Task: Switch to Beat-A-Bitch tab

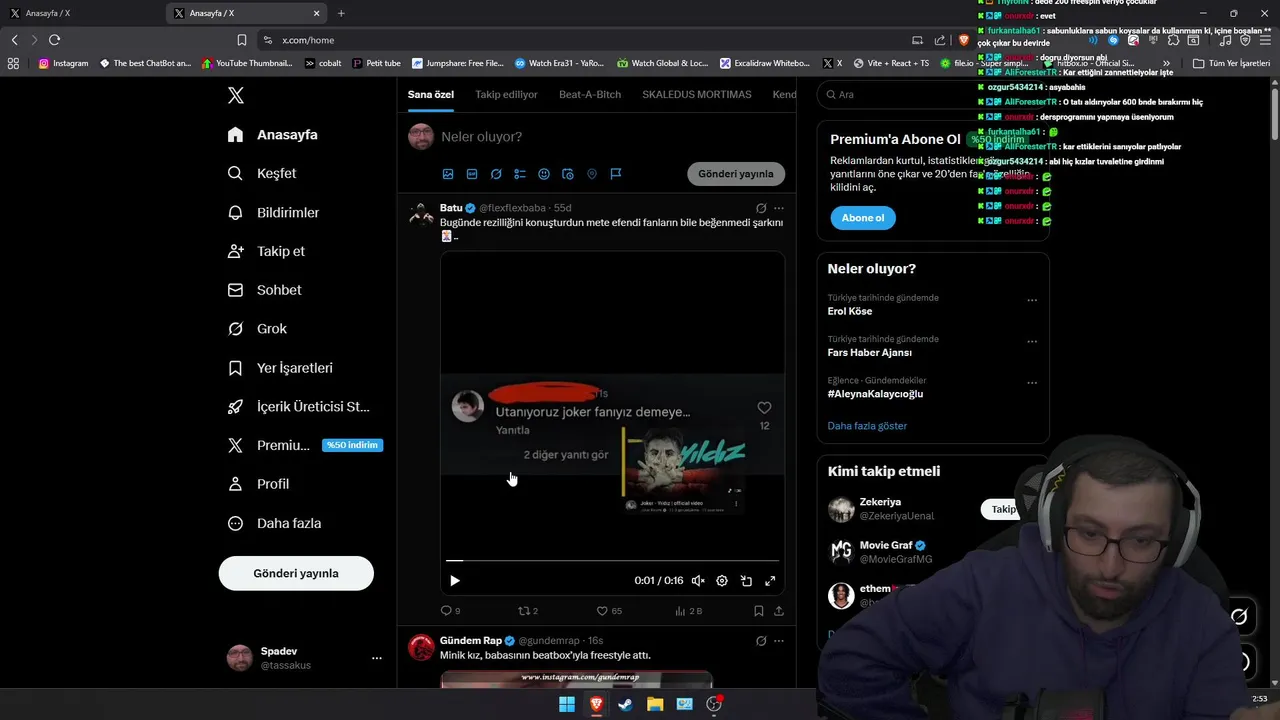Action: tap(590, 94)
